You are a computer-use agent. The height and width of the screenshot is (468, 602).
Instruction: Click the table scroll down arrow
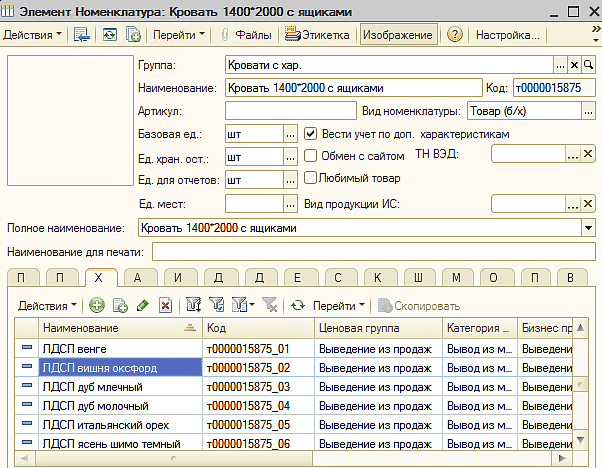pos(580,440)
